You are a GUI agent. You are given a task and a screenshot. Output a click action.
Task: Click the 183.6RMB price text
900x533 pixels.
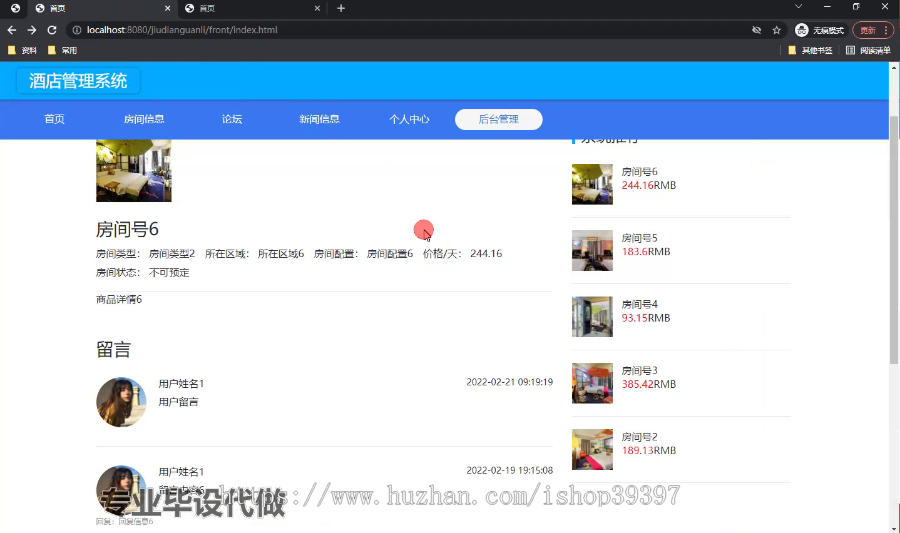646,251
